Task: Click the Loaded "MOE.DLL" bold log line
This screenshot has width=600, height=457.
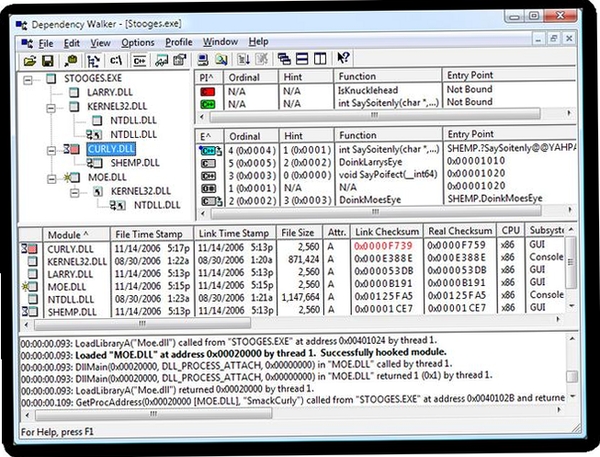Action: (261, 353)
